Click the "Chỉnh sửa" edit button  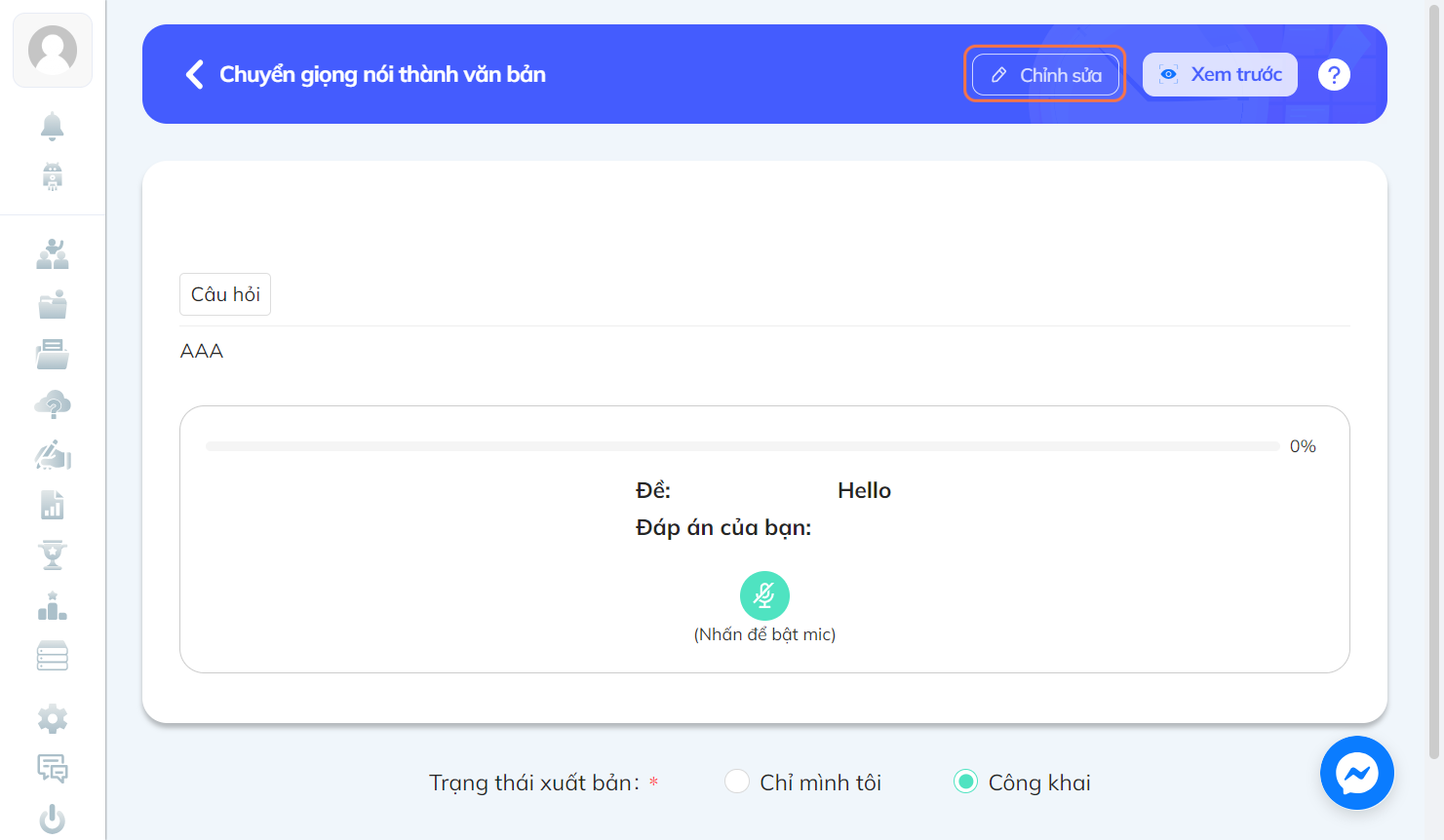[x=1045, y=74]
